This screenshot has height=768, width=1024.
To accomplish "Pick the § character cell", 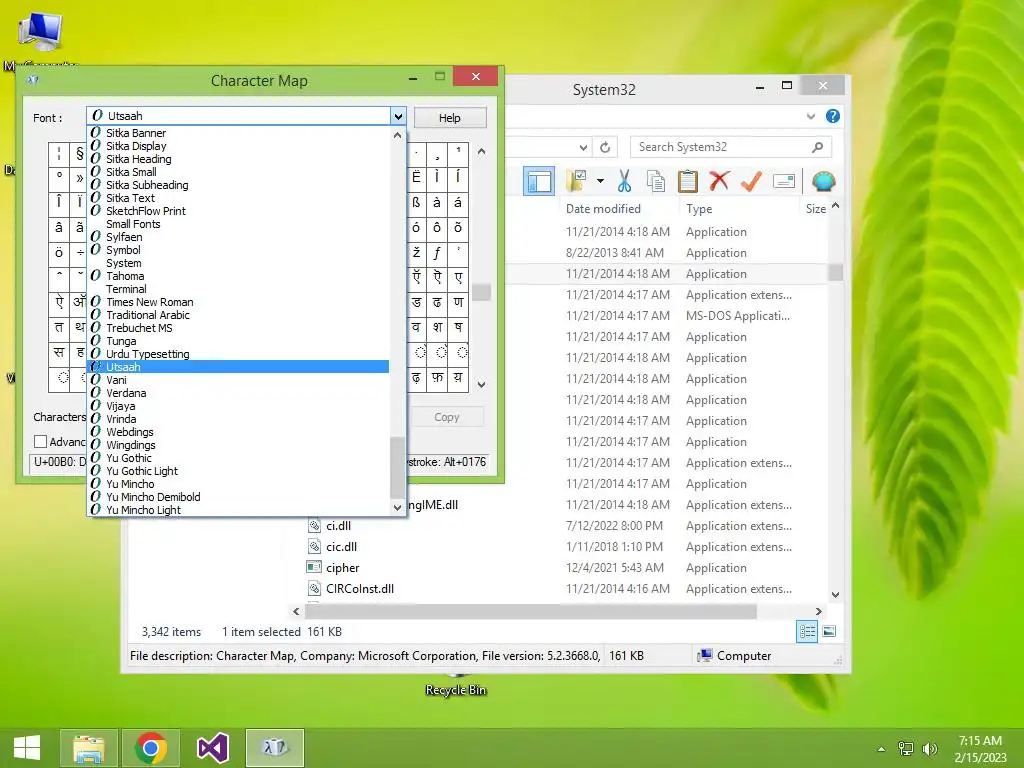I will tap(80, 153).
